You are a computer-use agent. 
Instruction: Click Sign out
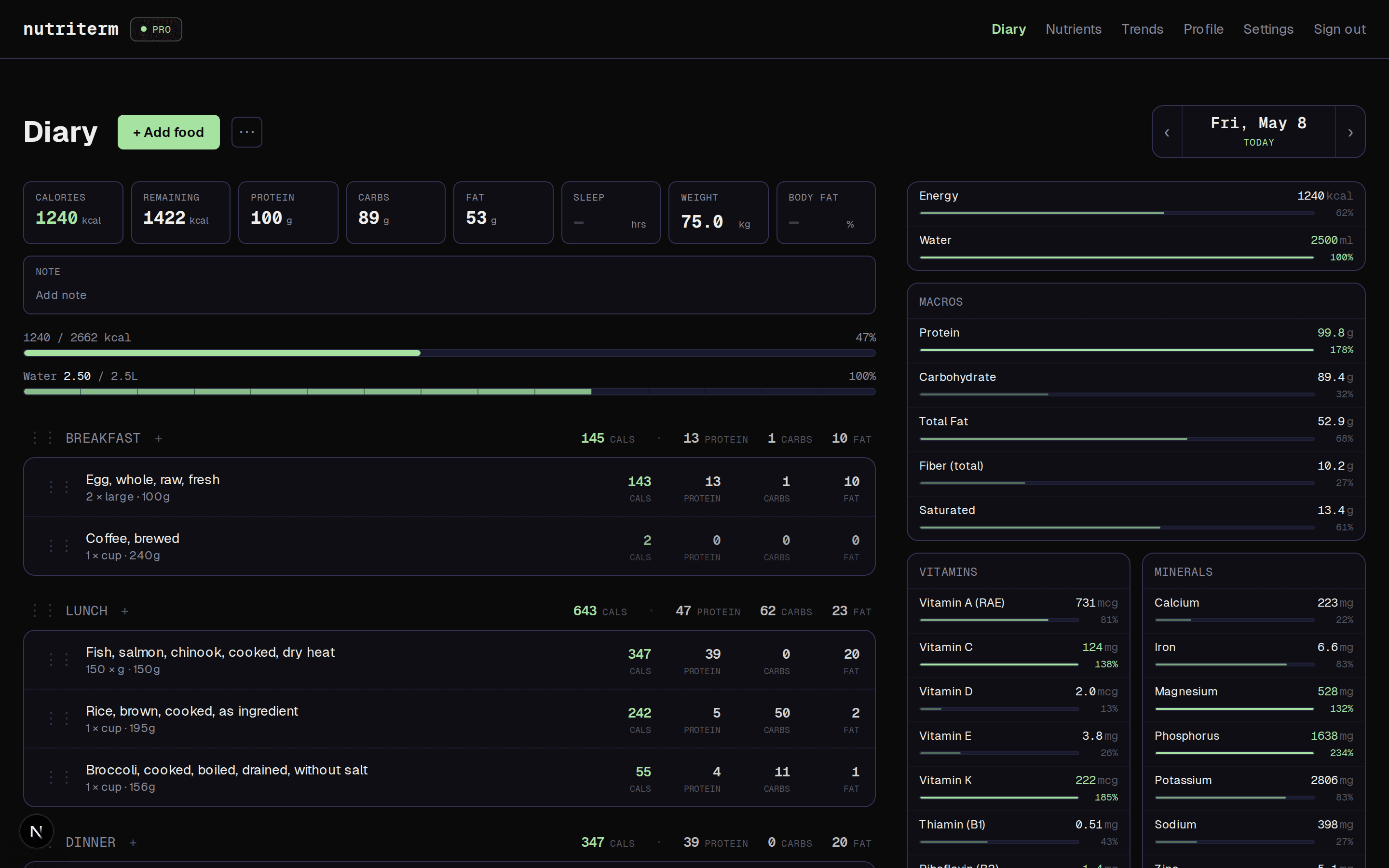point(1340,29)
